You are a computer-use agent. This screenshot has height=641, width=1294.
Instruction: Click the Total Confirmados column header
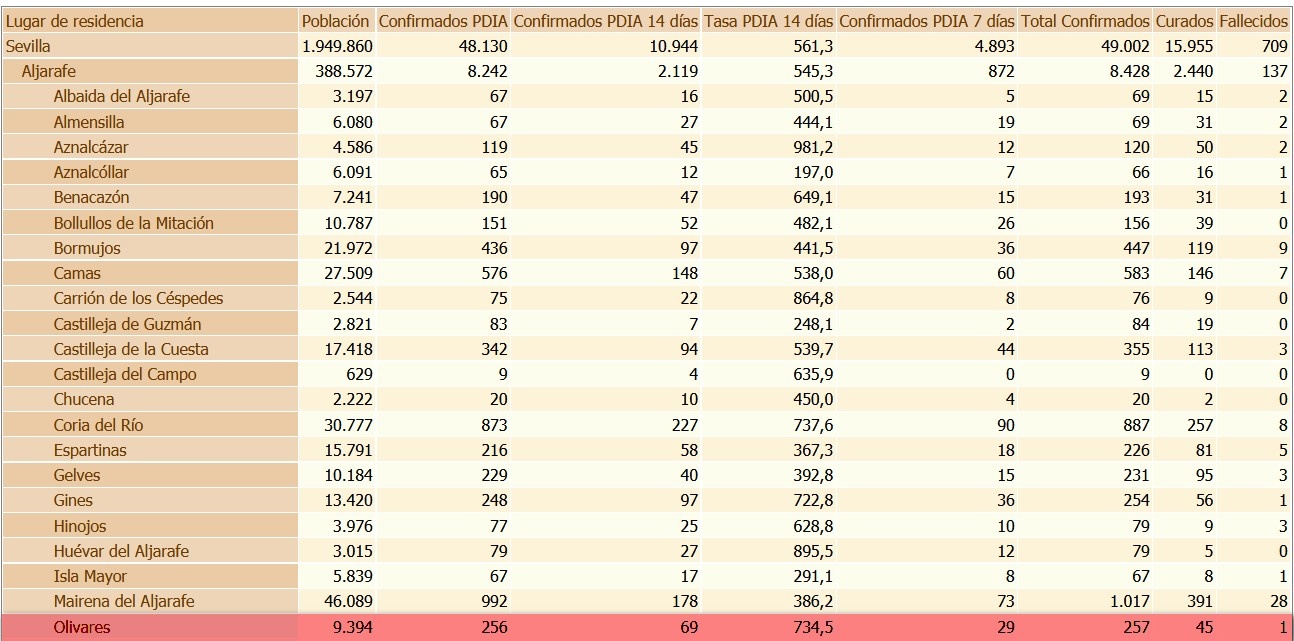1085,21
